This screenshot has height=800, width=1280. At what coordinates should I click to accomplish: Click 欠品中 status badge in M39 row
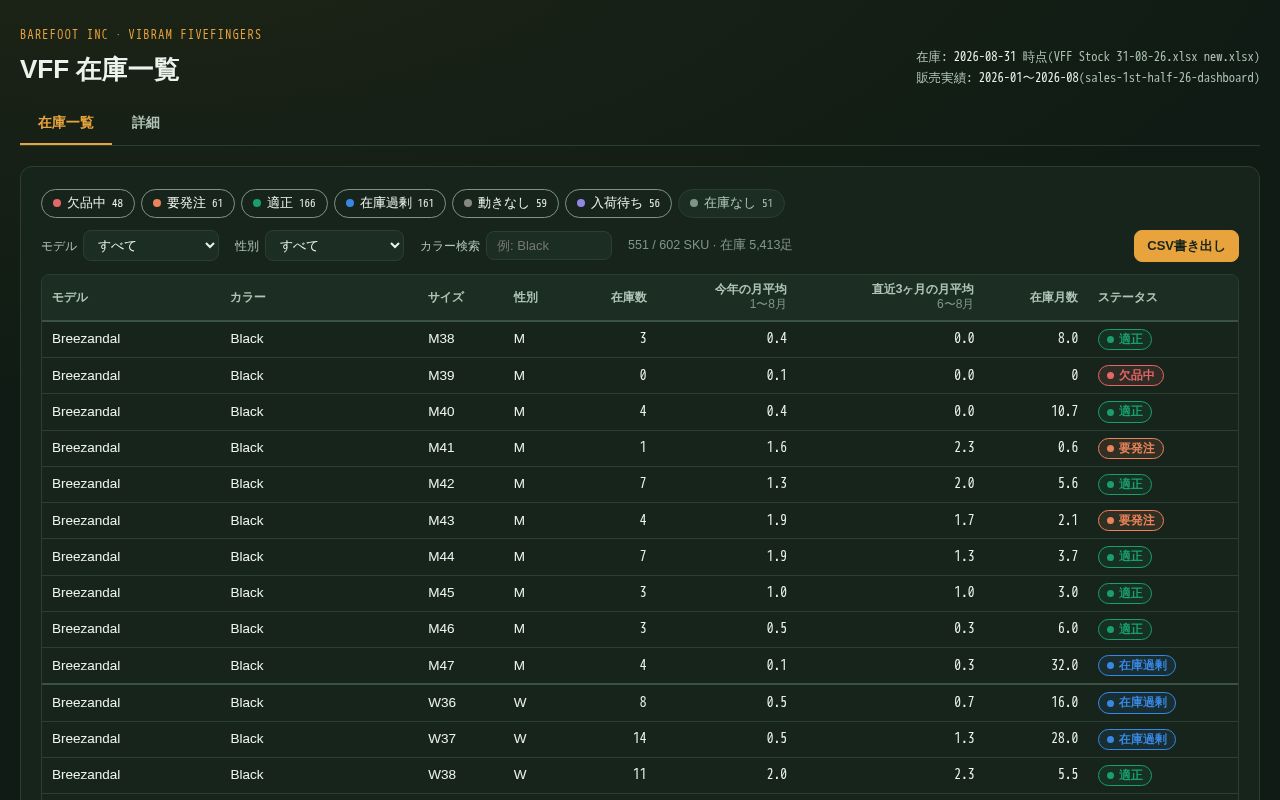pos(1131,375)
